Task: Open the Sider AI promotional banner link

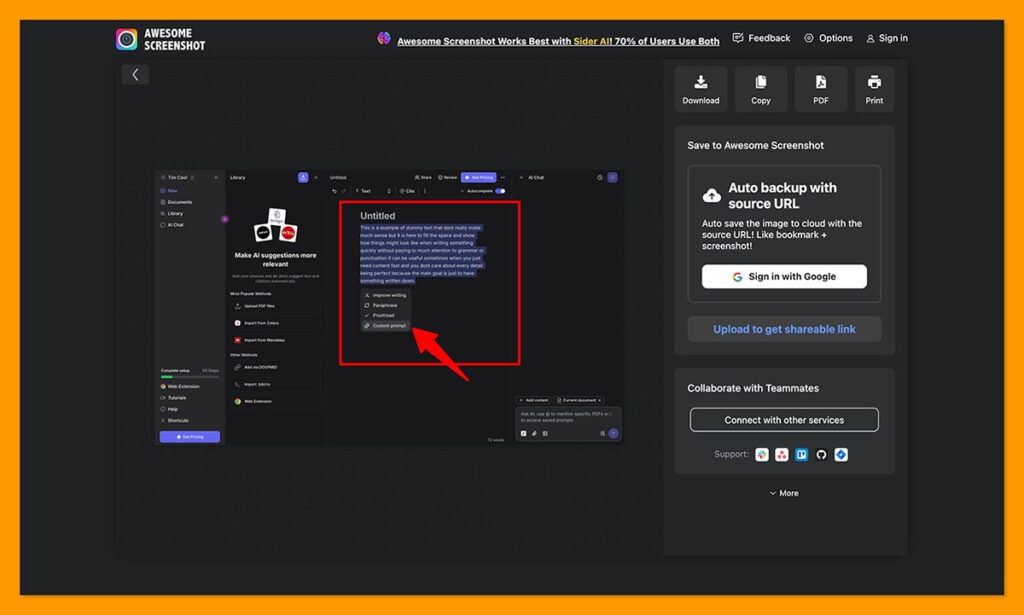Action: coord(558,40)
